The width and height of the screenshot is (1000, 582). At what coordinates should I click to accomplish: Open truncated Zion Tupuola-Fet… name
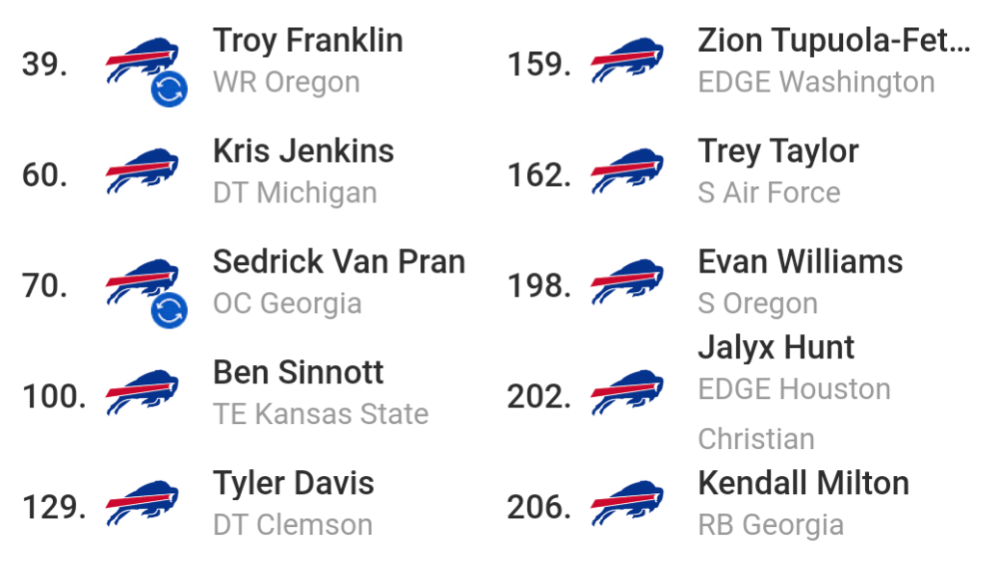834,41
